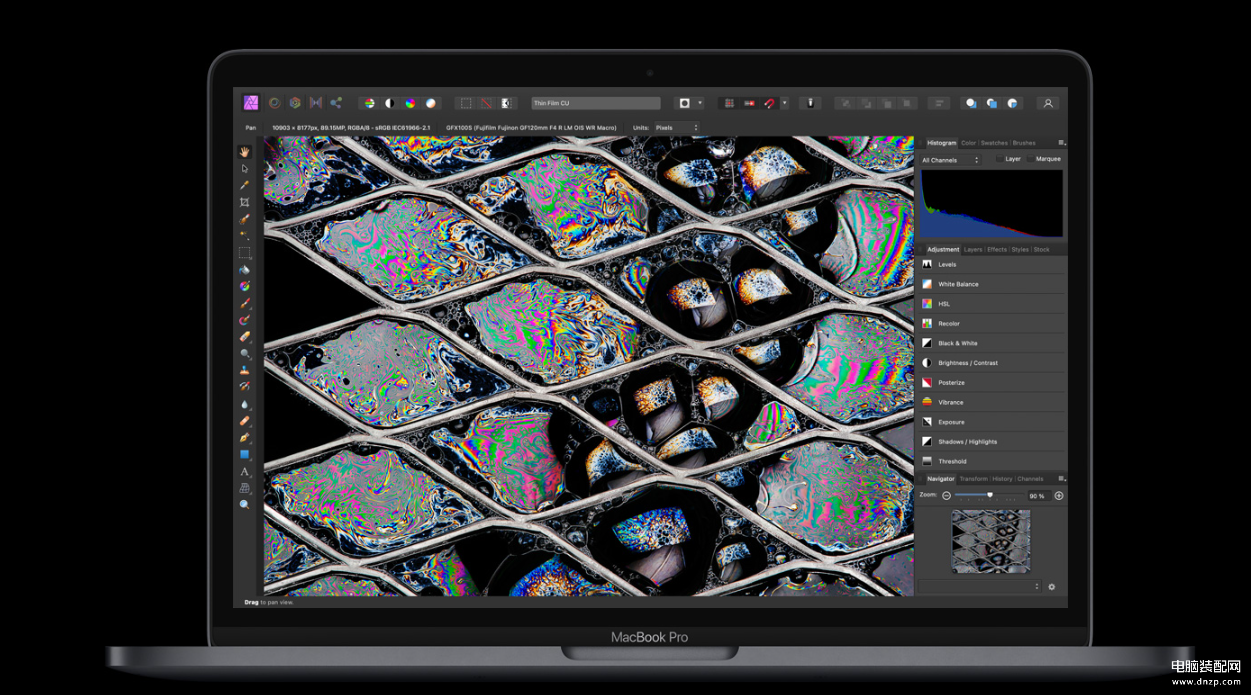1251x695 pixels.
Task: Switch to the Color tab
Action: click(968, 143)
